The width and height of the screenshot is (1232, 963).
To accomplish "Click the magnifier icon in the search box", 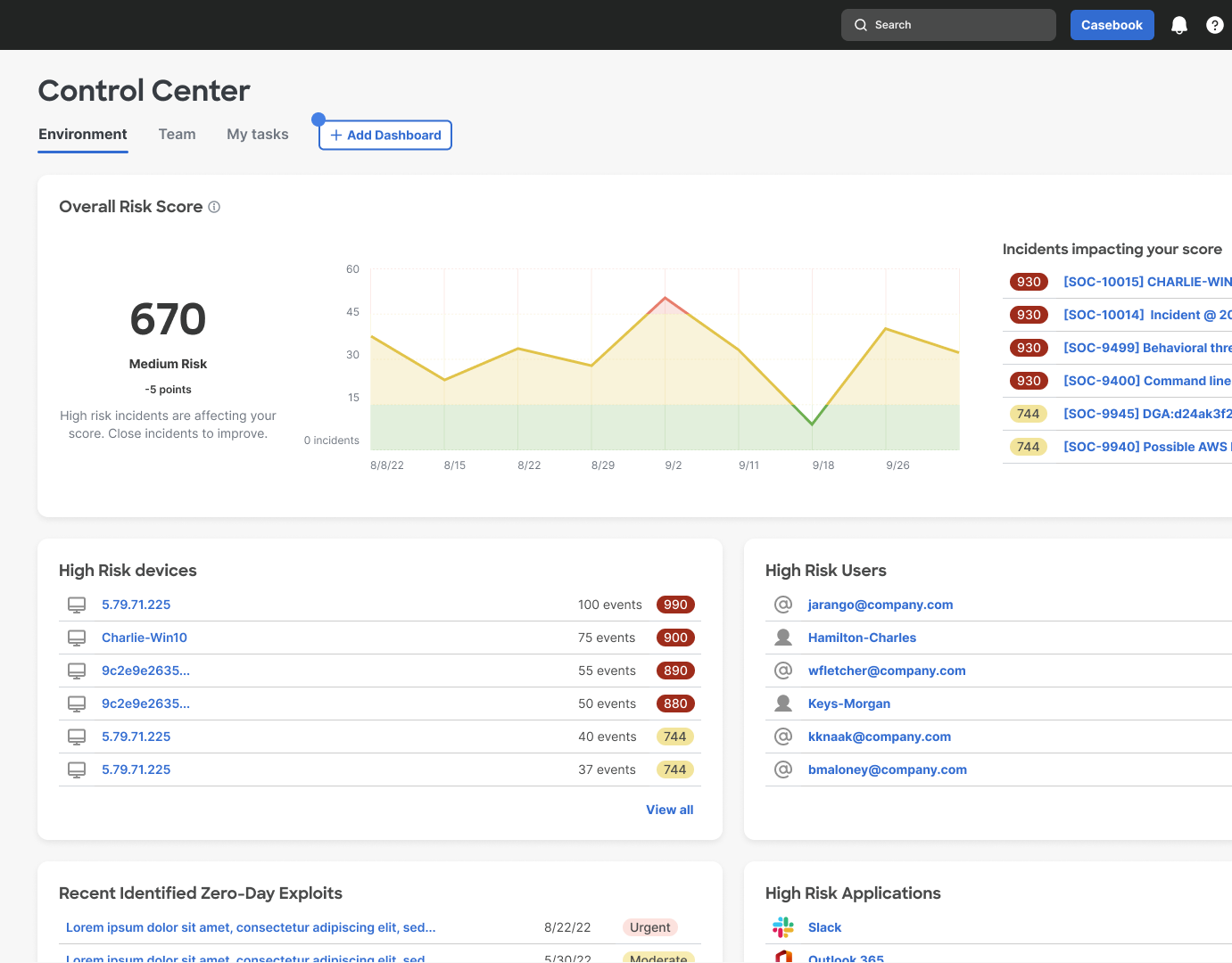I will pyautogui.click(x=861, y=25).
